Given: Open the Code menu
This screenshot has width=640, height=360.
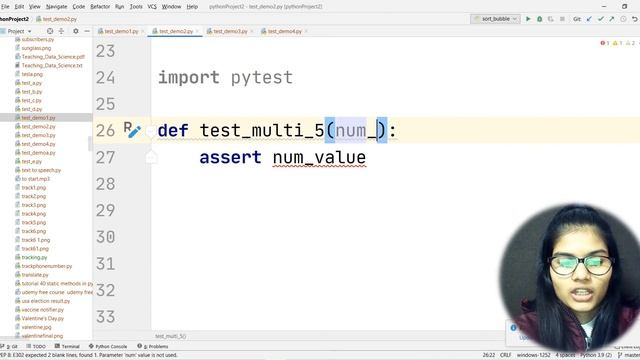Looking at the screenshot, I should point(79,7).
